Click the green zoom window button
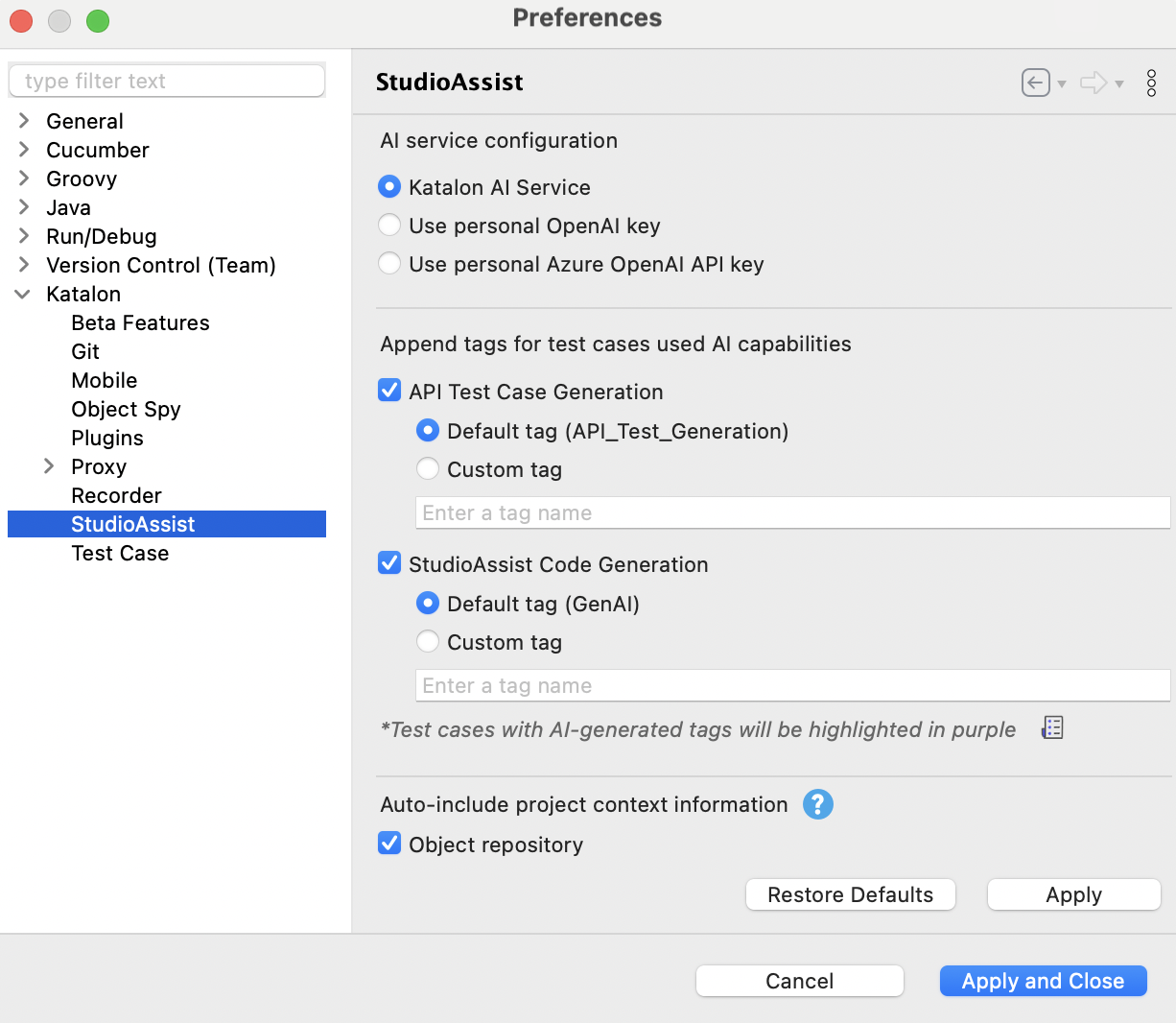 (x=98, y=20)
